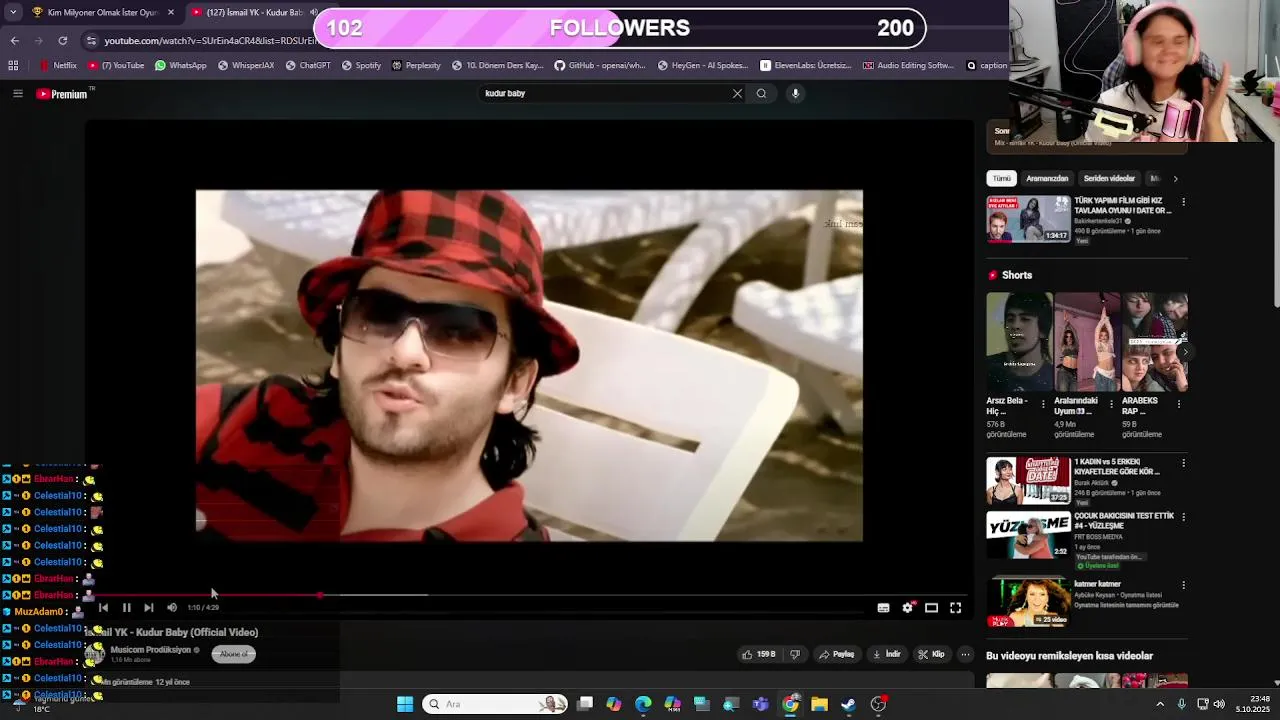Open Steam from the taskbar
The height and width of the screenshot is (720, 1280).
click(x=849, y=704)
